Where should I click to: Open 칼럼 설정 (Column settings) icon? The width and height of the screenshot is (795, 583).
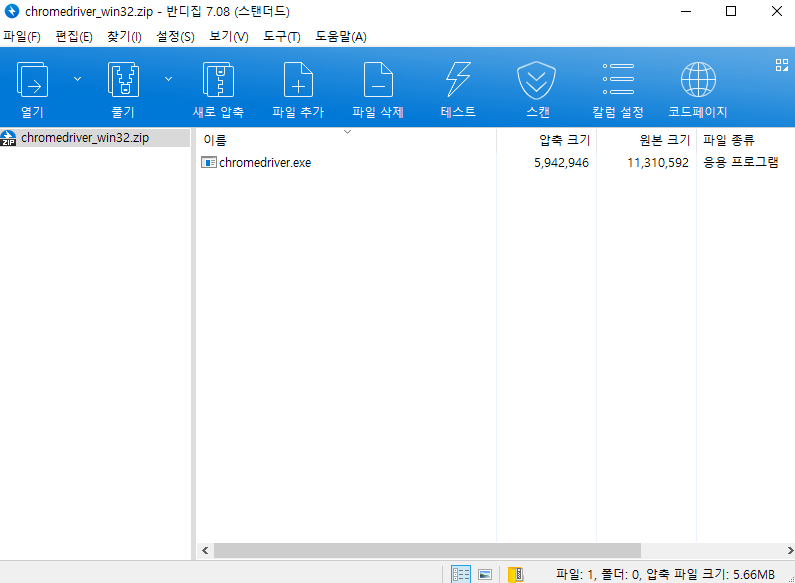[618, 79]
